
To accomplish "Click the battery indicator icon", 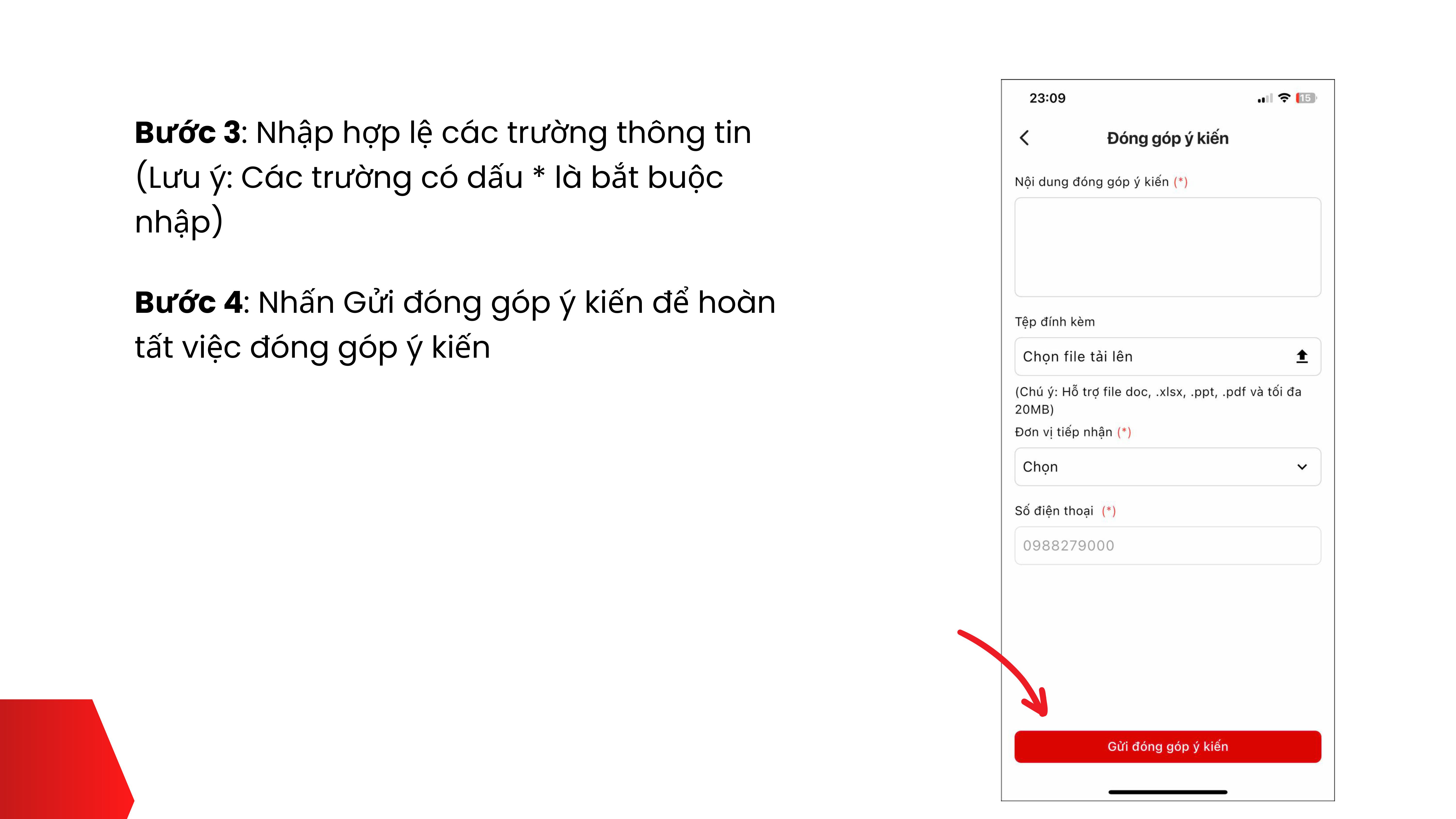I will (x=1306, y=98).
